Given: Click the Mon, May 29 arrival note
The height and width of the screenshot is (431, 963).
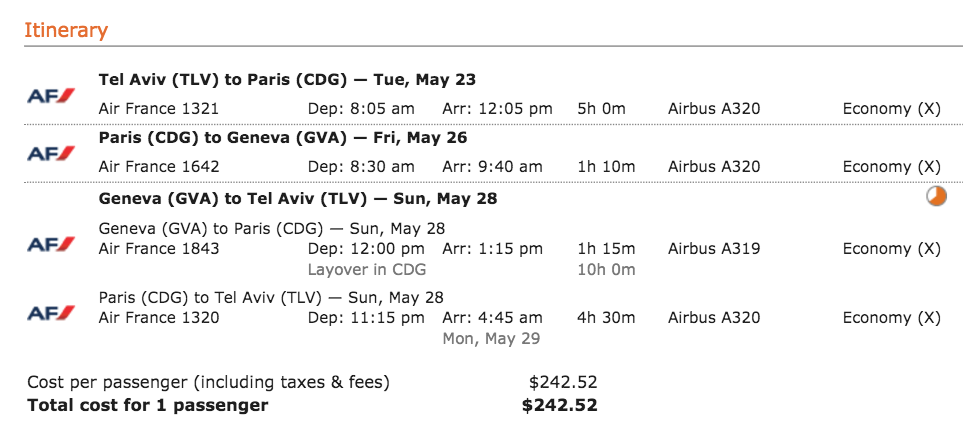Looking at the screenshot, I should point(491,338).
